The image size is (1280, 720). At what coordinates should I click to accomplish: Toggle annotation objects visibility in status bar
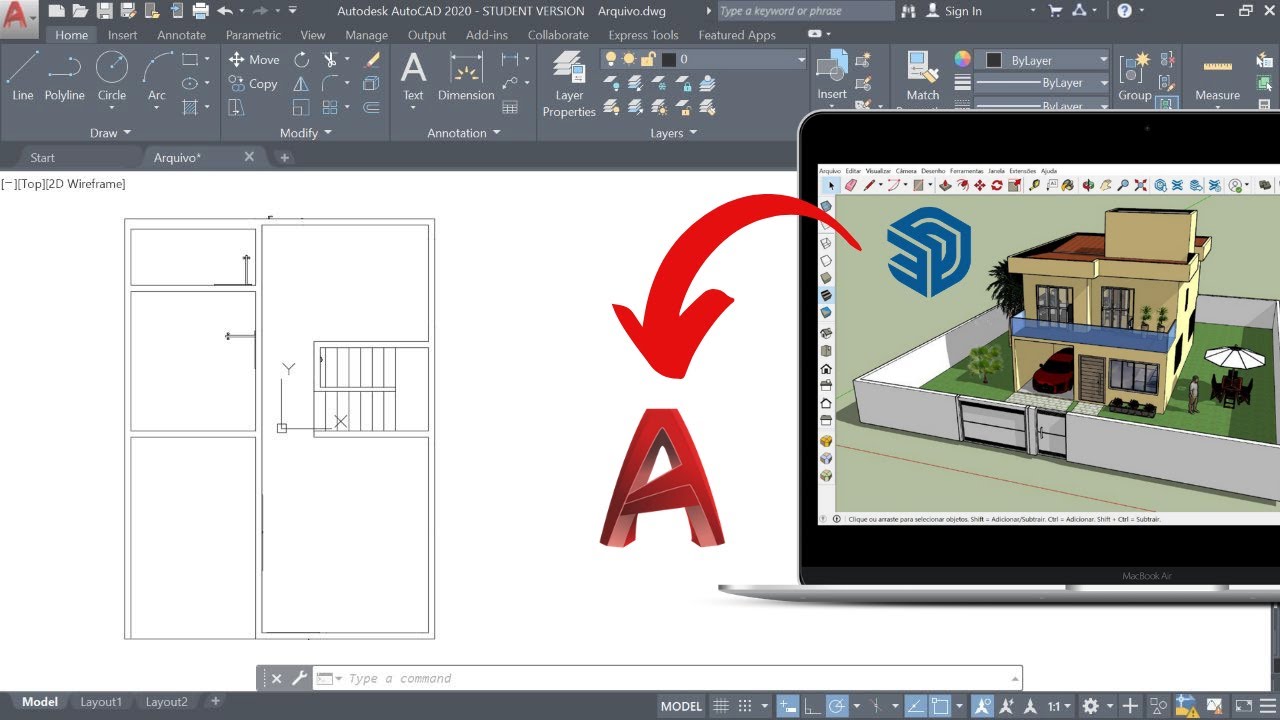982,706
